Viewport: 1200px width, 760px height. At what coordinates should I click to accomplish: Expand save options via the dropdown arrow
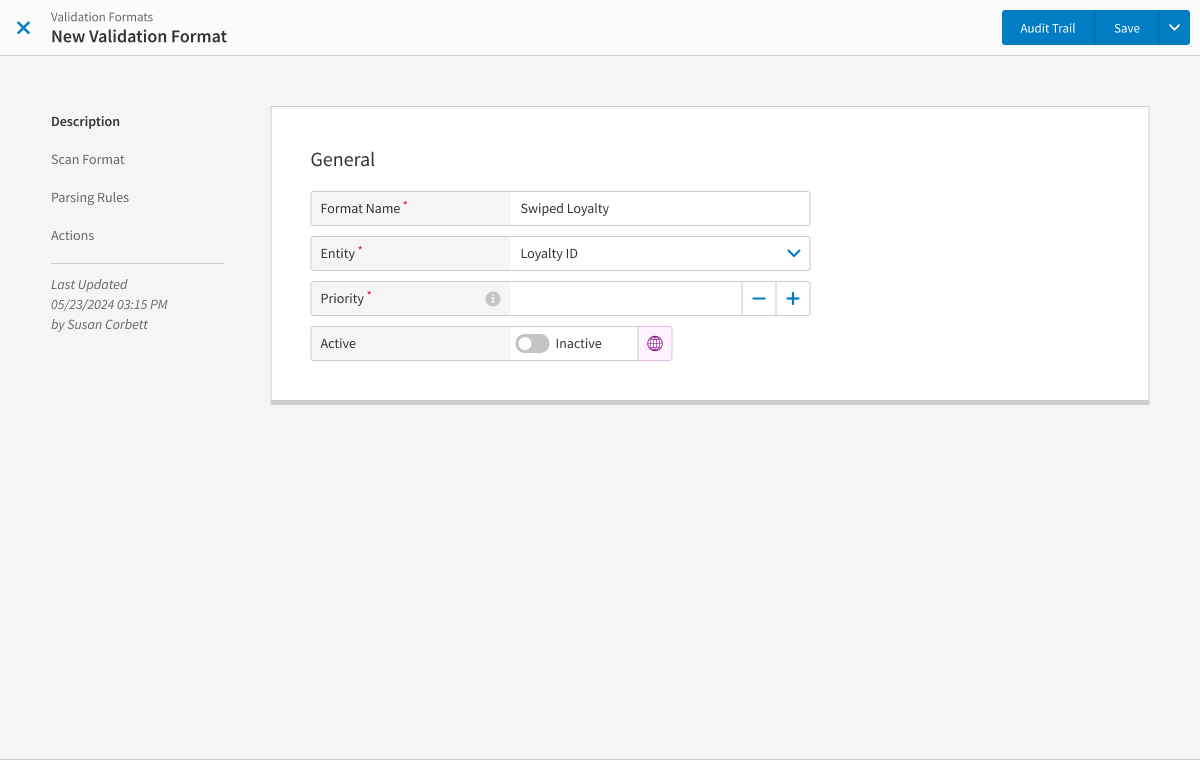point(1174,27)
